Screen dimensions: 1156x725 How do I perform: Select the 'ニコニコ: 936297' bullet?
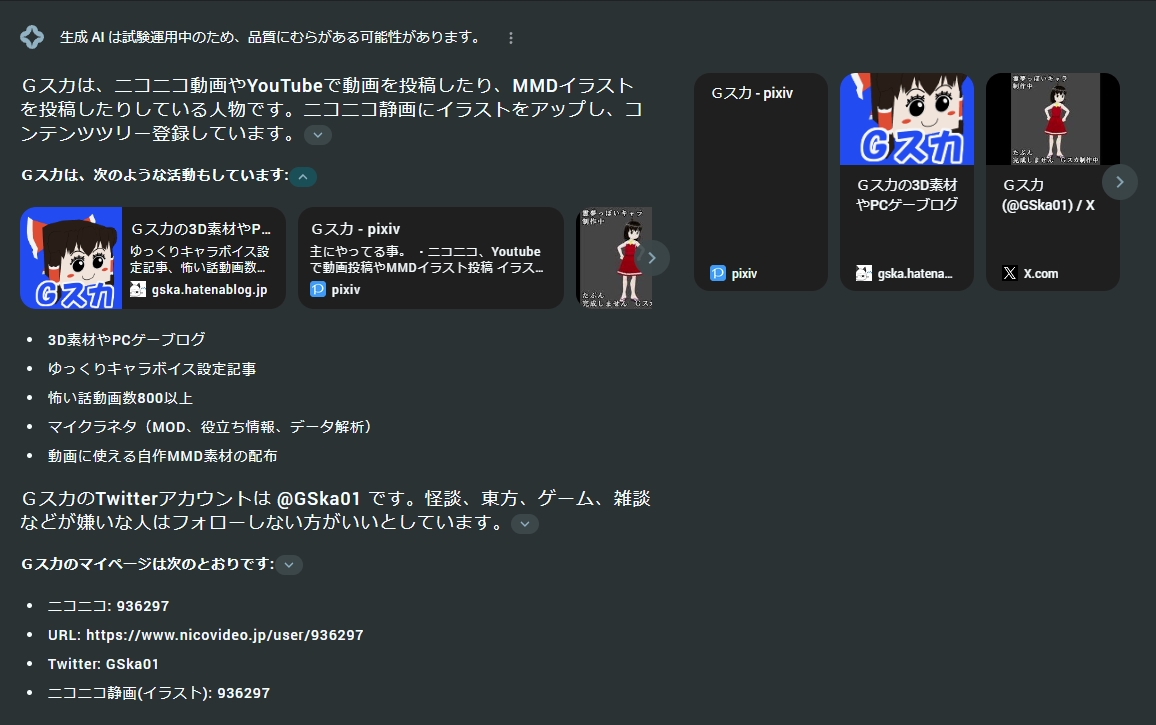[x=108, y=606]
